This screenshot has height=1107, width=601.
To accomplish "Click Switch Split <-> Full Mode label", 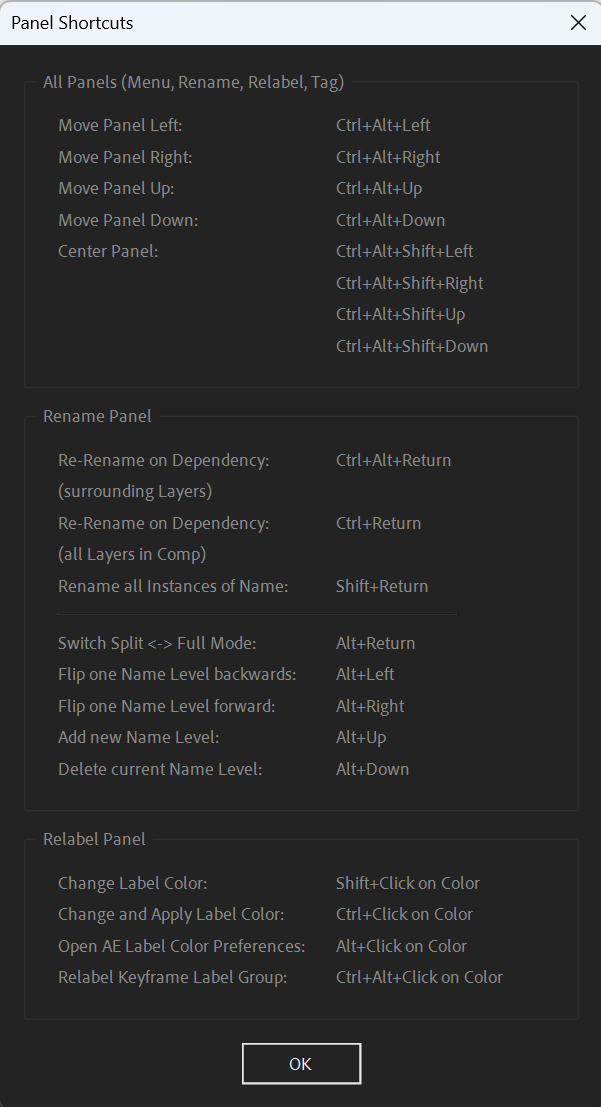I will (x=157, y=643).
